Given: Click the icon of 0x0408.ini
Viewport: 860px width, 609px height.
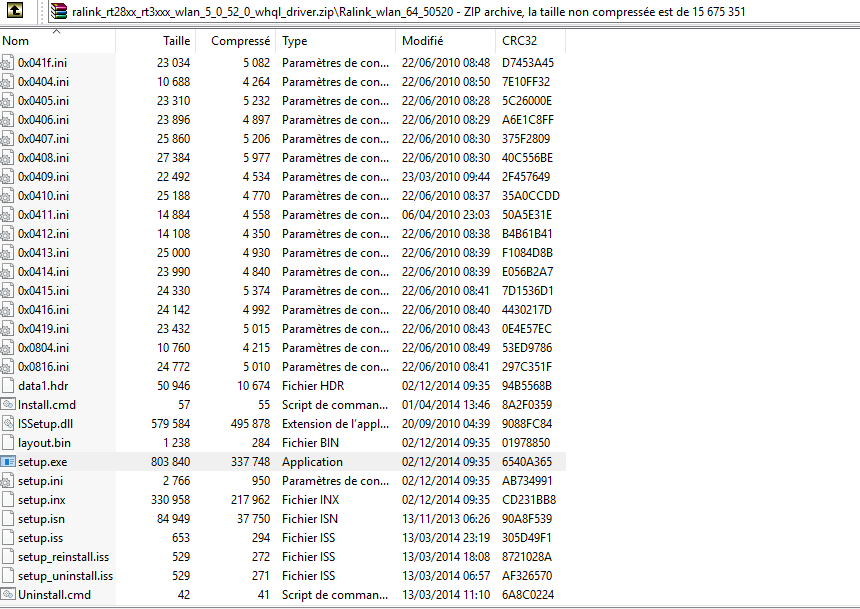Looking at the screenshot, I should click(x=7, y=158).
